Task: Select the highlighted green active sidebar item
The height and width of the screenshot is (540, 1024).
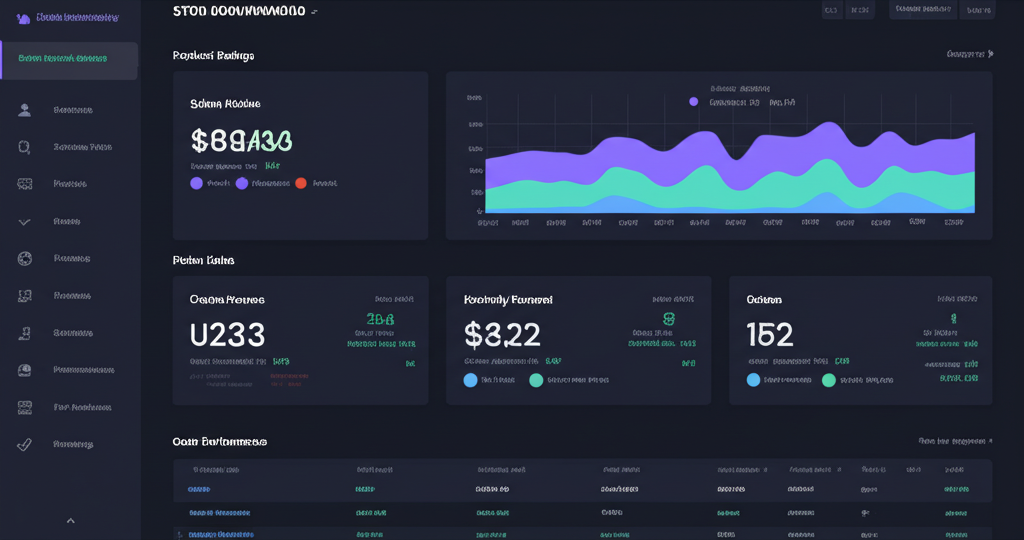Action: [x=69, y=61]
